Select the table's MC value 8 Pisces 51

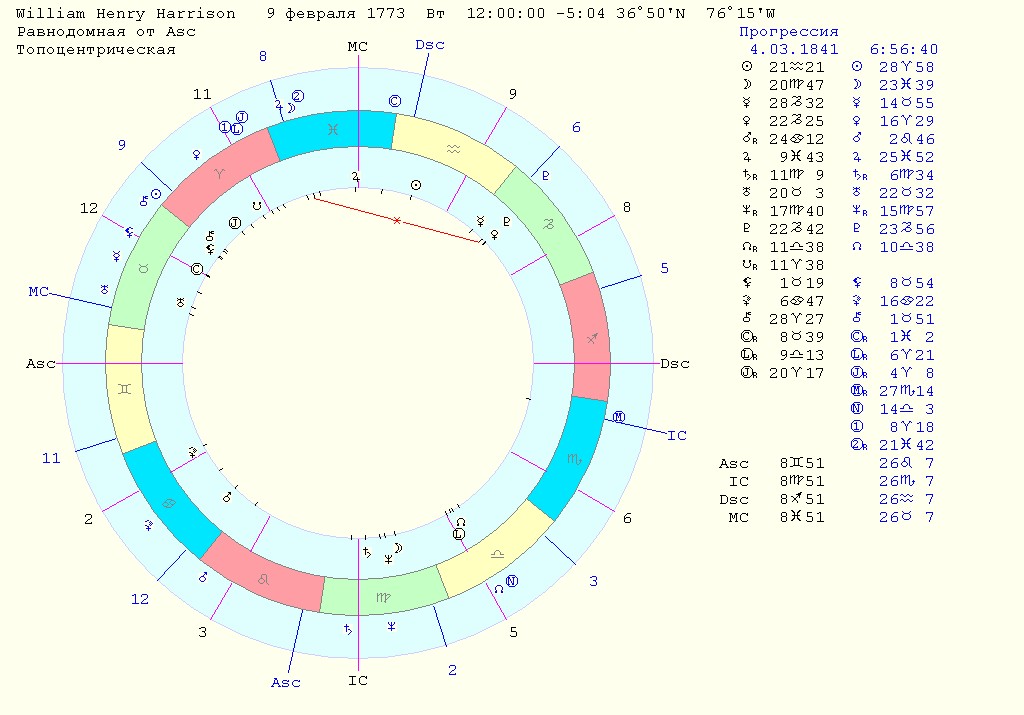tap(801, 517)
